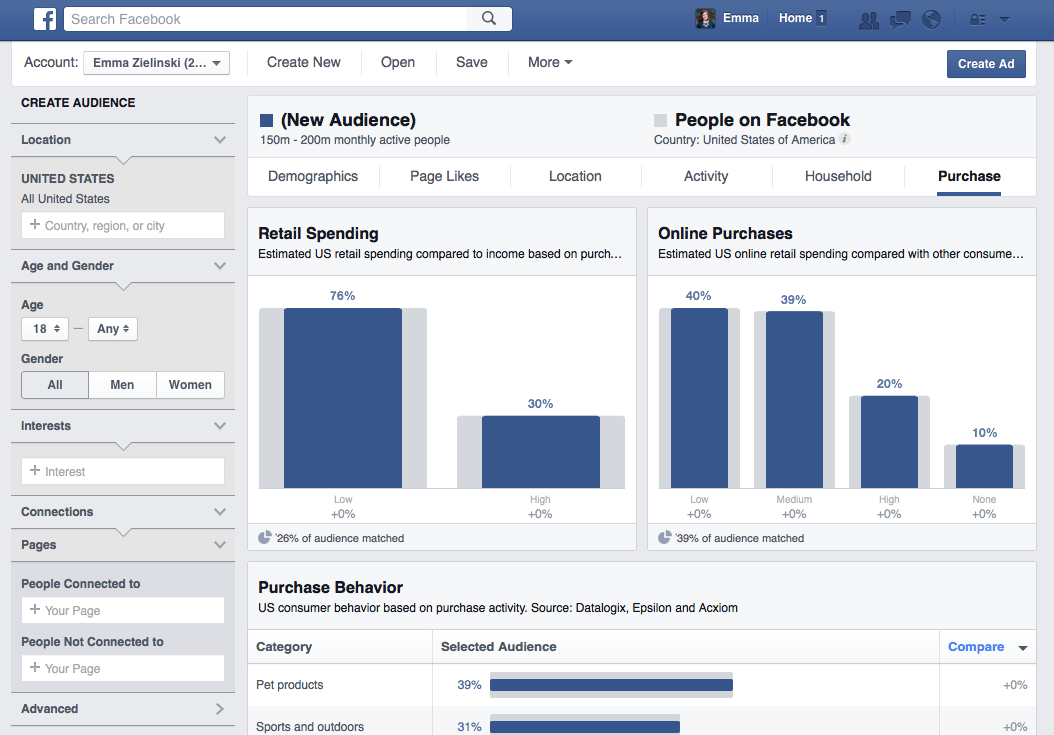Click the Facebook logo icon
The image size is (1054, 735).
coord(45,19)
